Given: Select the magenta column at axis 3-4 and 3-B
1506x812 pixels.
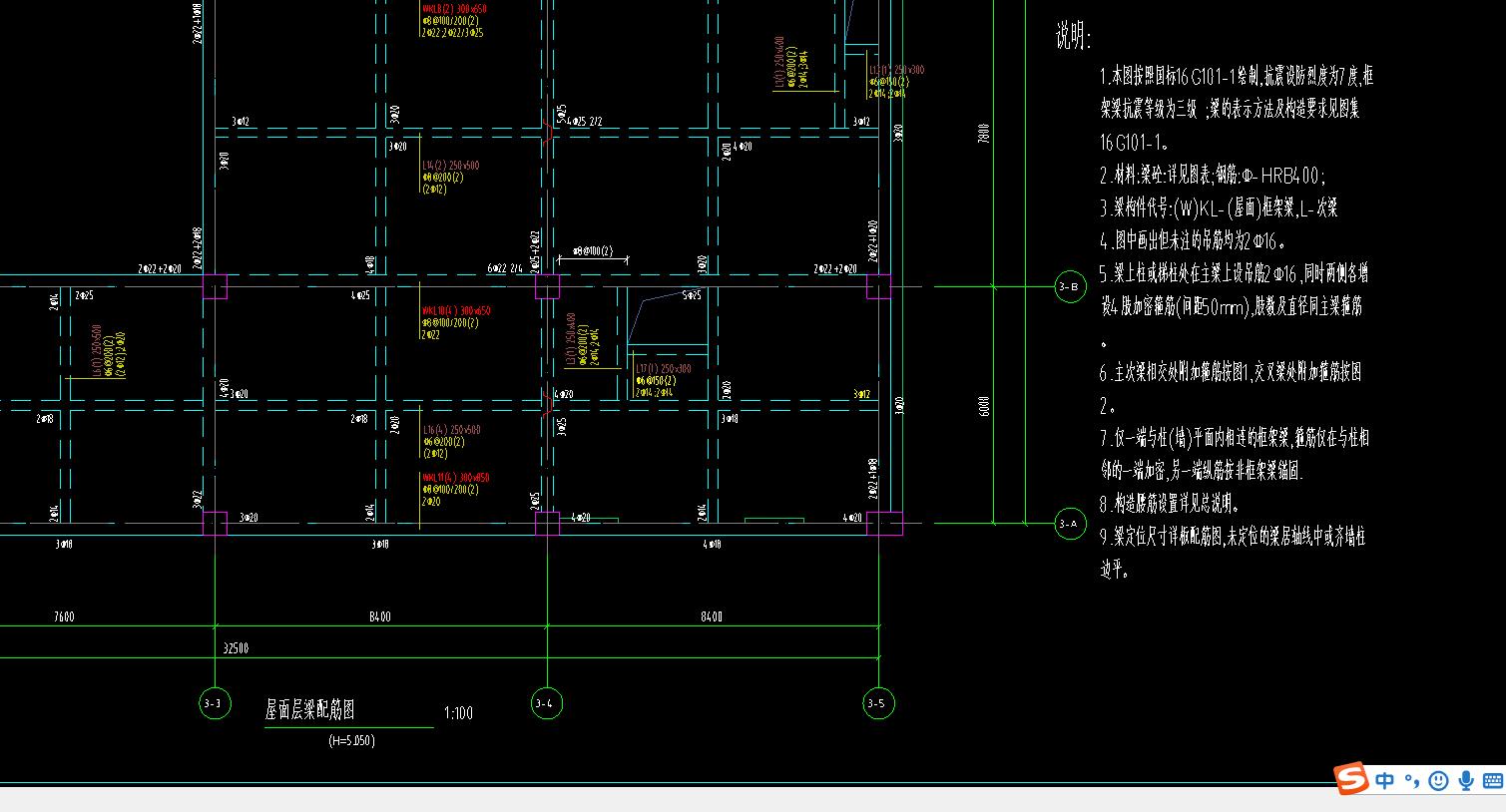Looking at the screenshot, I should pyautogui.click(x=547, y=287).
